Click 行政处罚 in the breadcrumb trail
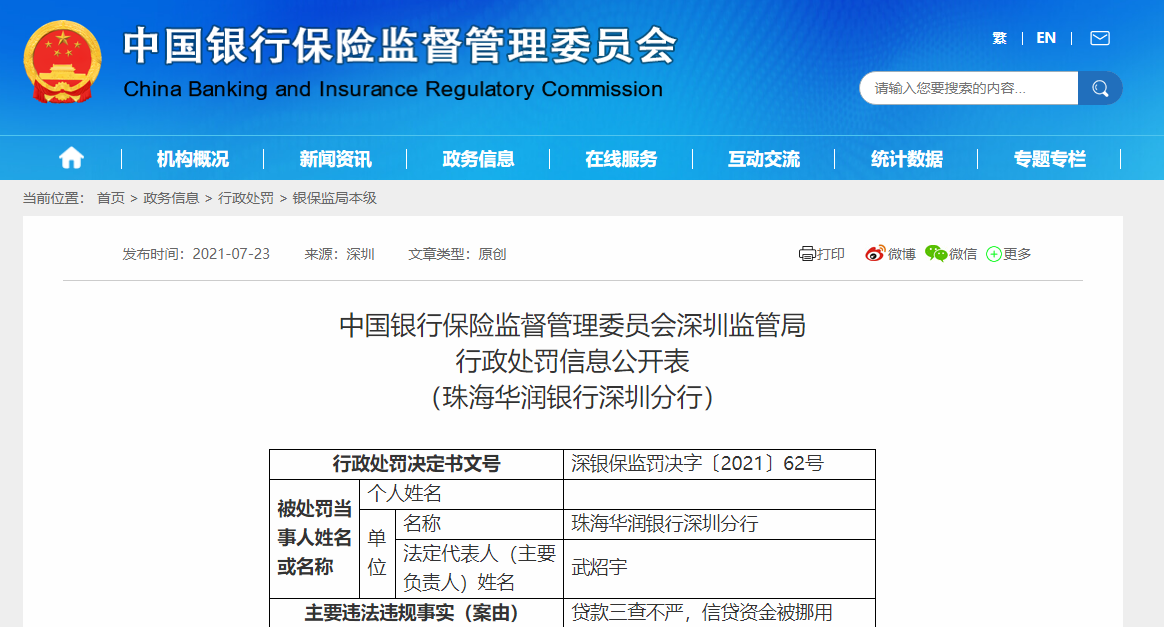The height and width of the screenshot is (627, 1164). pos(246,198)
